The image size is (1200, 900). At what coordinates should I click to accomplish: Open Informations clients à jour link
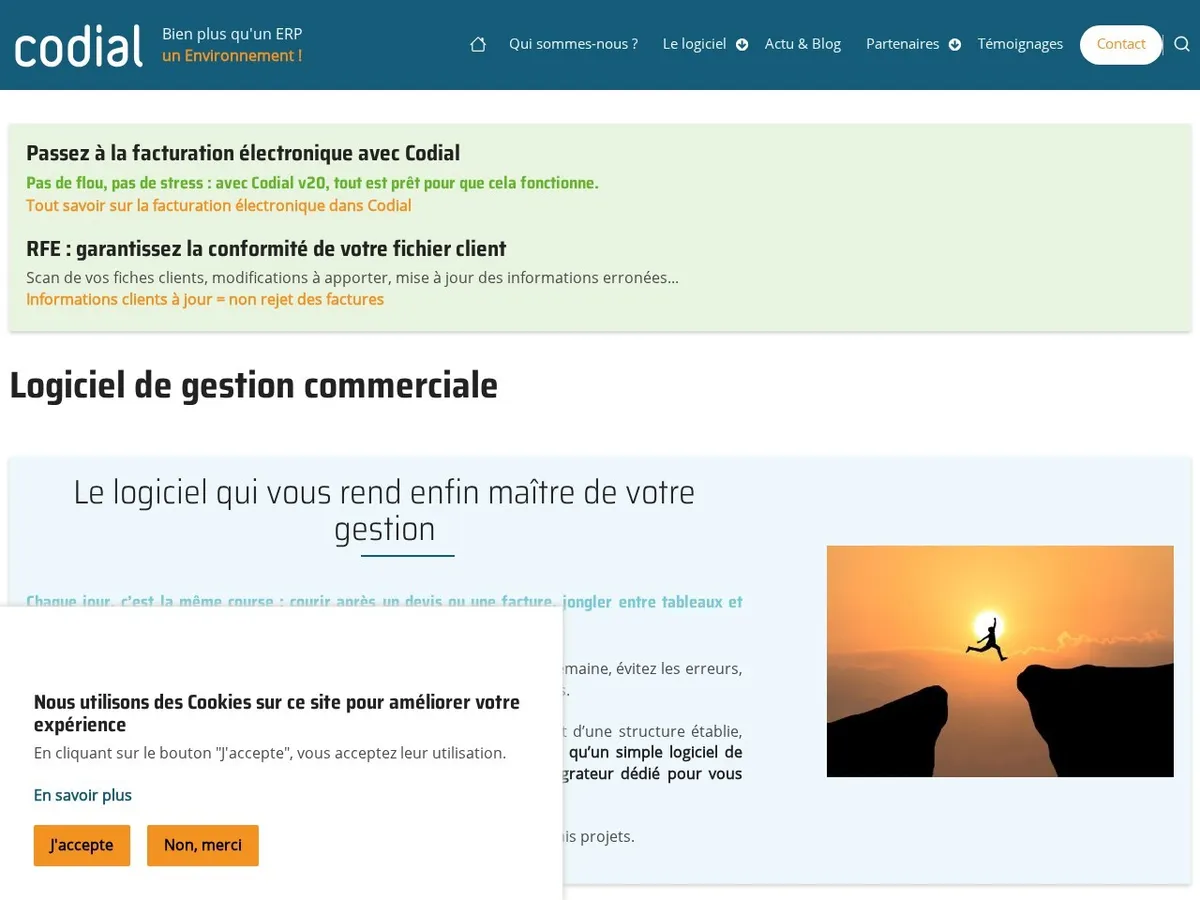click(205, 299)
